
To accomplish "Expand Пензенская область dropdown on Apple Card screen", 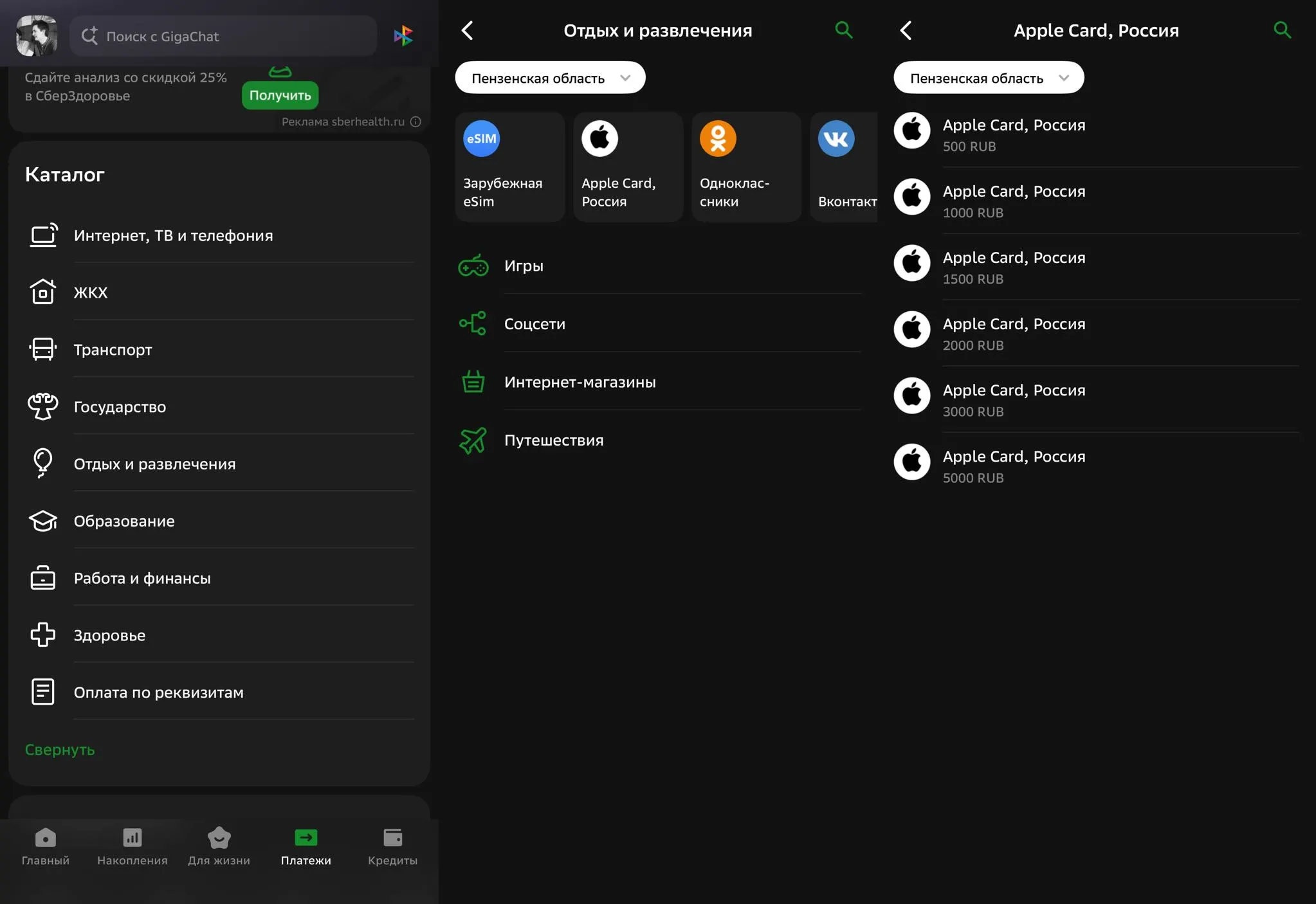I will 988,78.
